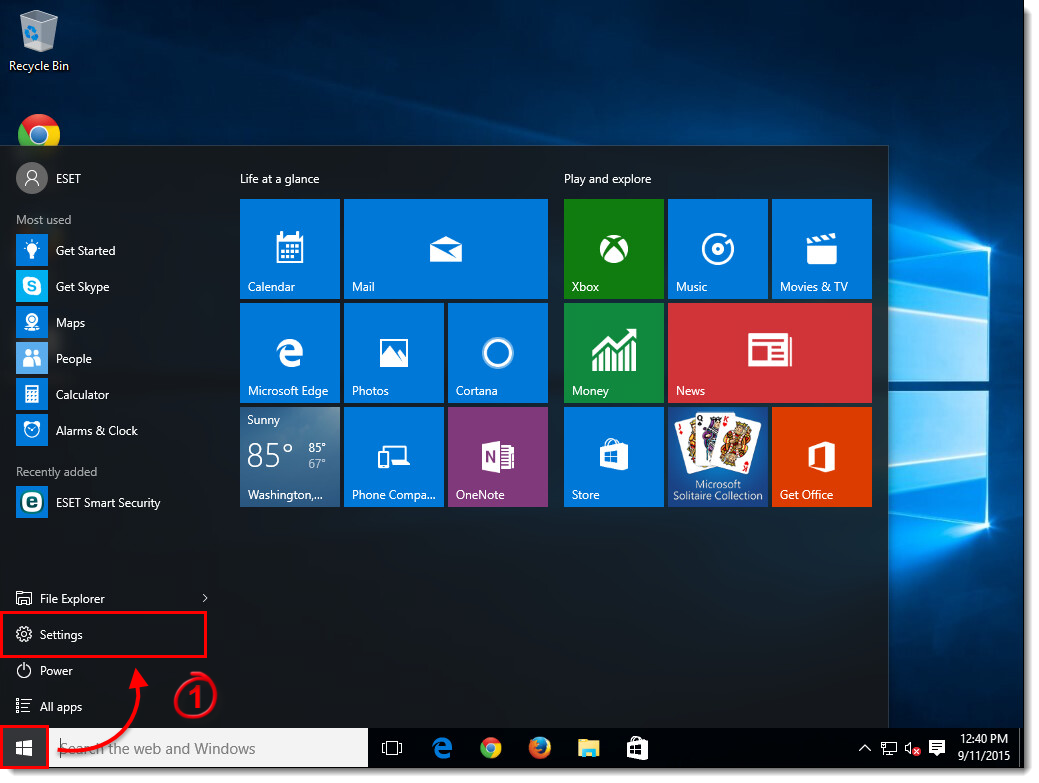Screen dimensions: 1039x783
Task: Open the Mail tile
Action: (x=445, y=248)
